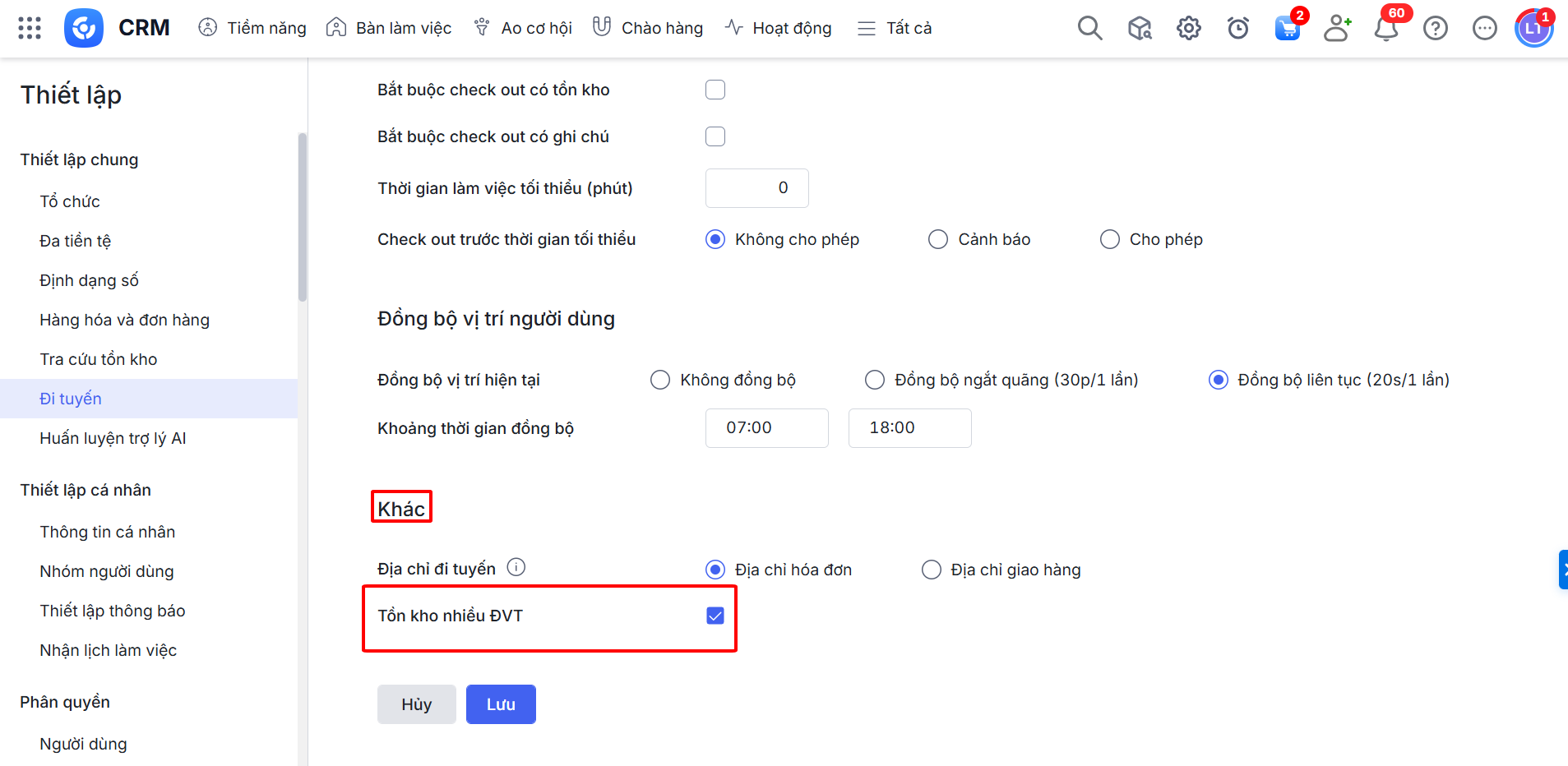Open Hàng hóa và đơn hàng settings
This screenshot has height=766, width=1568.
point(124,320)
